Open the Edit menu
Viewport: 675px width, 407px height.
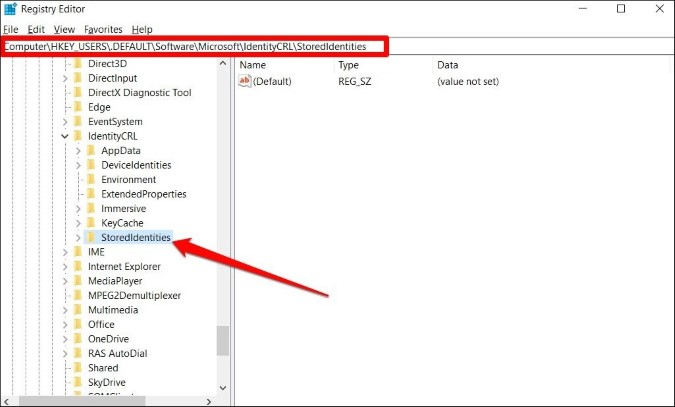[36, 29]
